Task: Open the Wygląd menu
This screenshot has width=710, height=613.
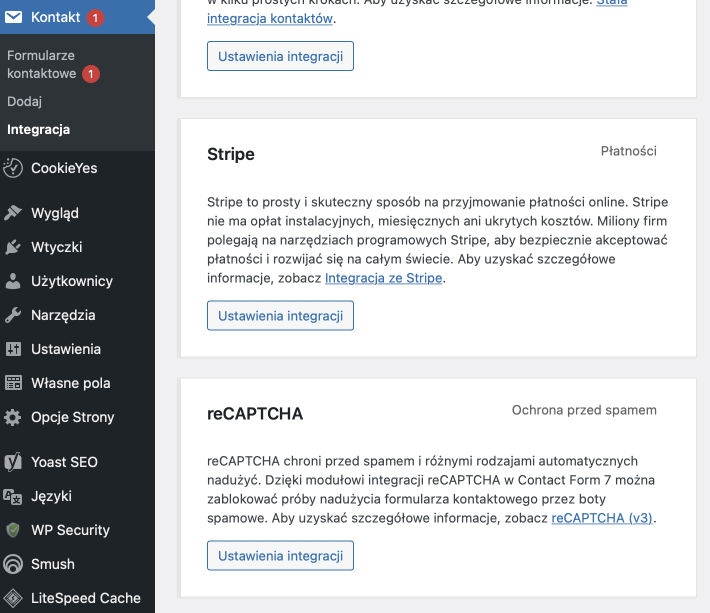Action: coord(77,213)
